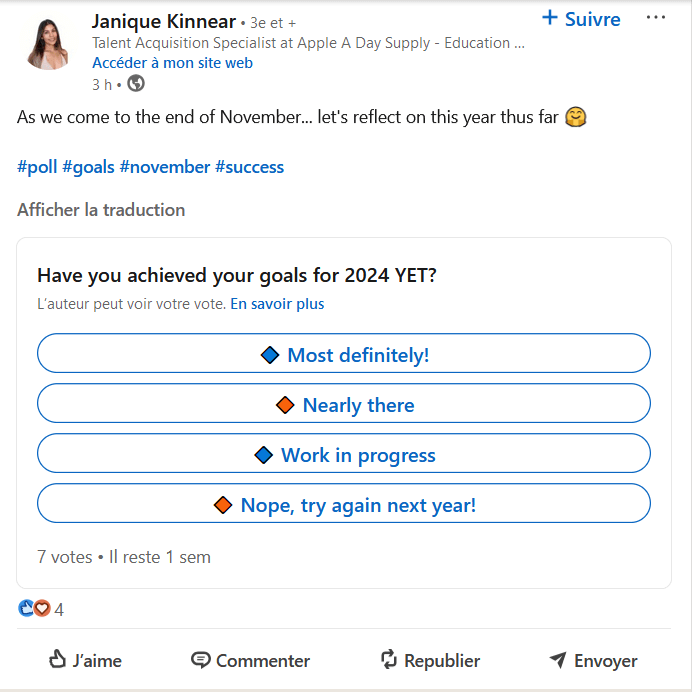Click the Republier arrows icon
The image size is (692, 692).
click(389, 660)
